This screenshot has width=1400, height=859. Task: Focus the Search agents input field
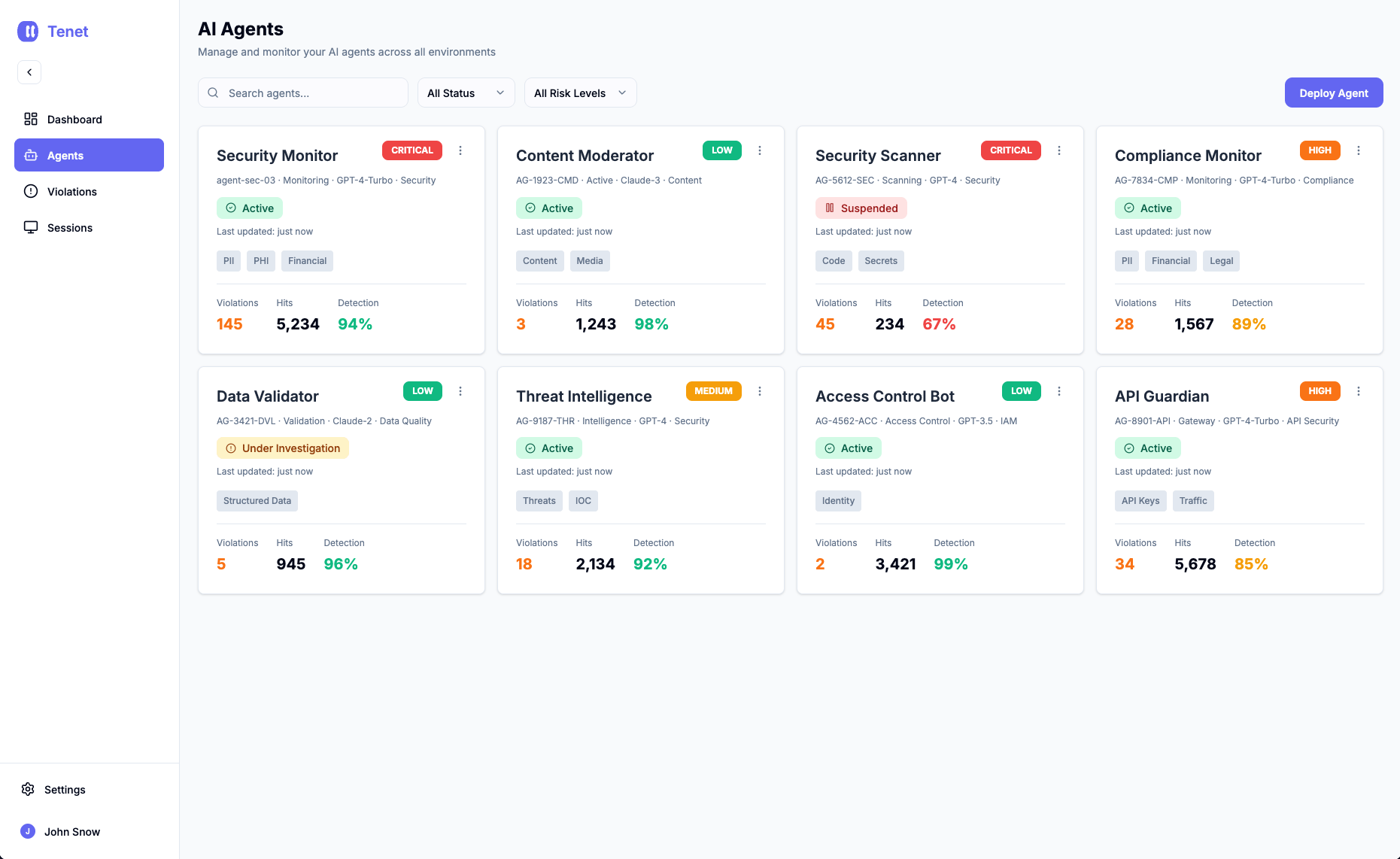[x=303, y=93]
